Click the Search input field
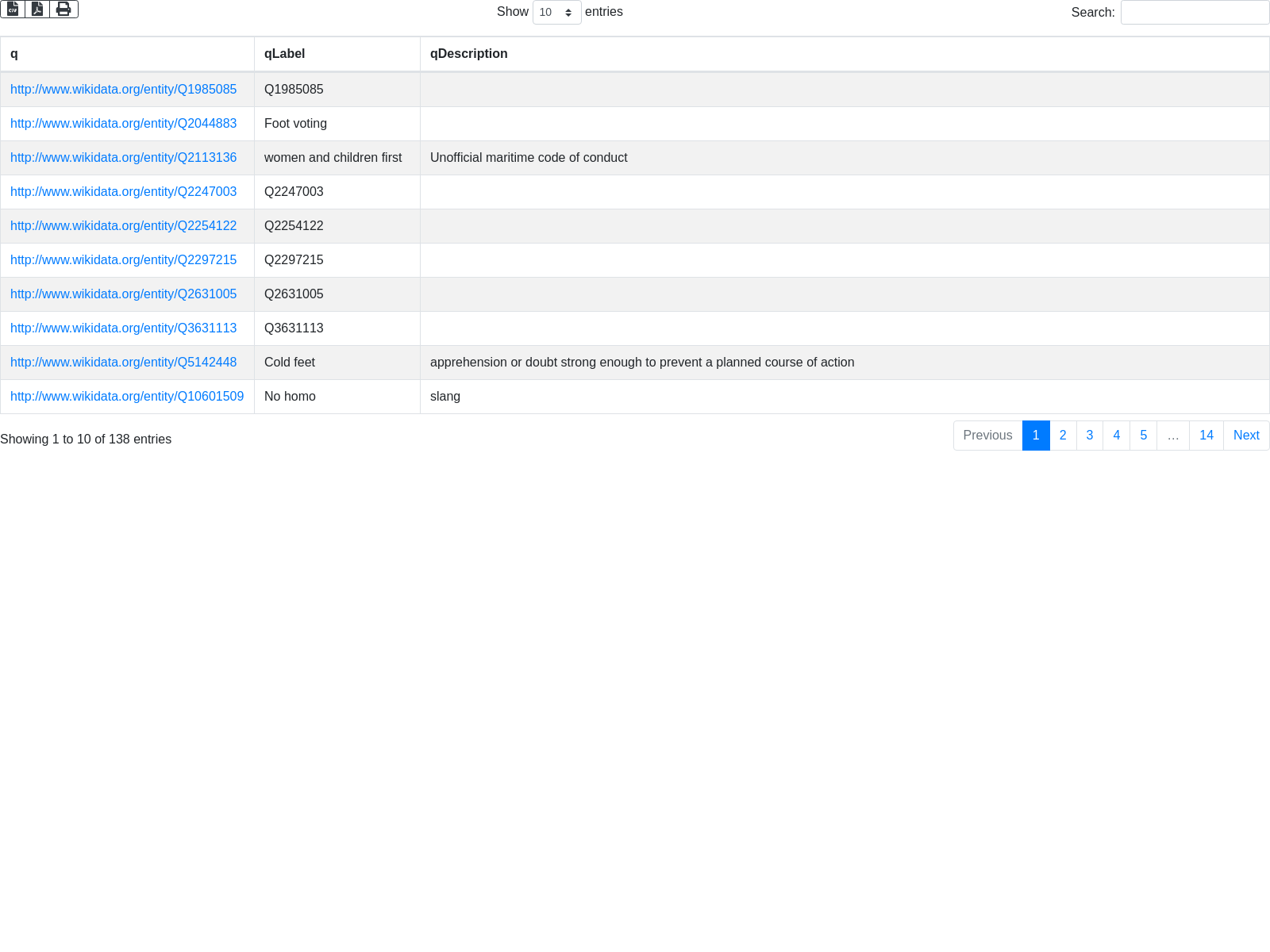1270x952 pixels. tap(1195, 13)
